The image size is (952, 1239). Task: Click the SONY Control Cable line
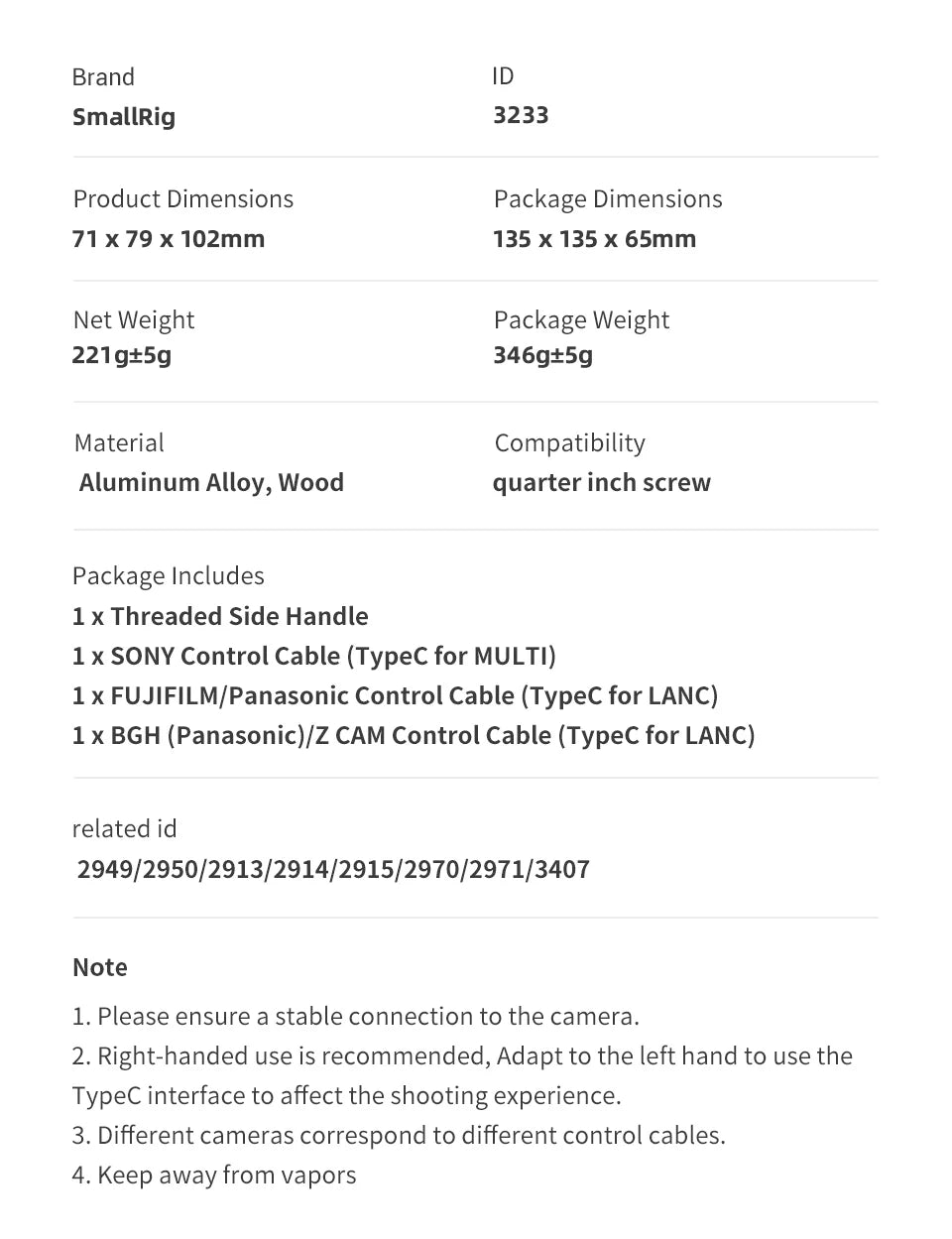click(x=314, y=656)
